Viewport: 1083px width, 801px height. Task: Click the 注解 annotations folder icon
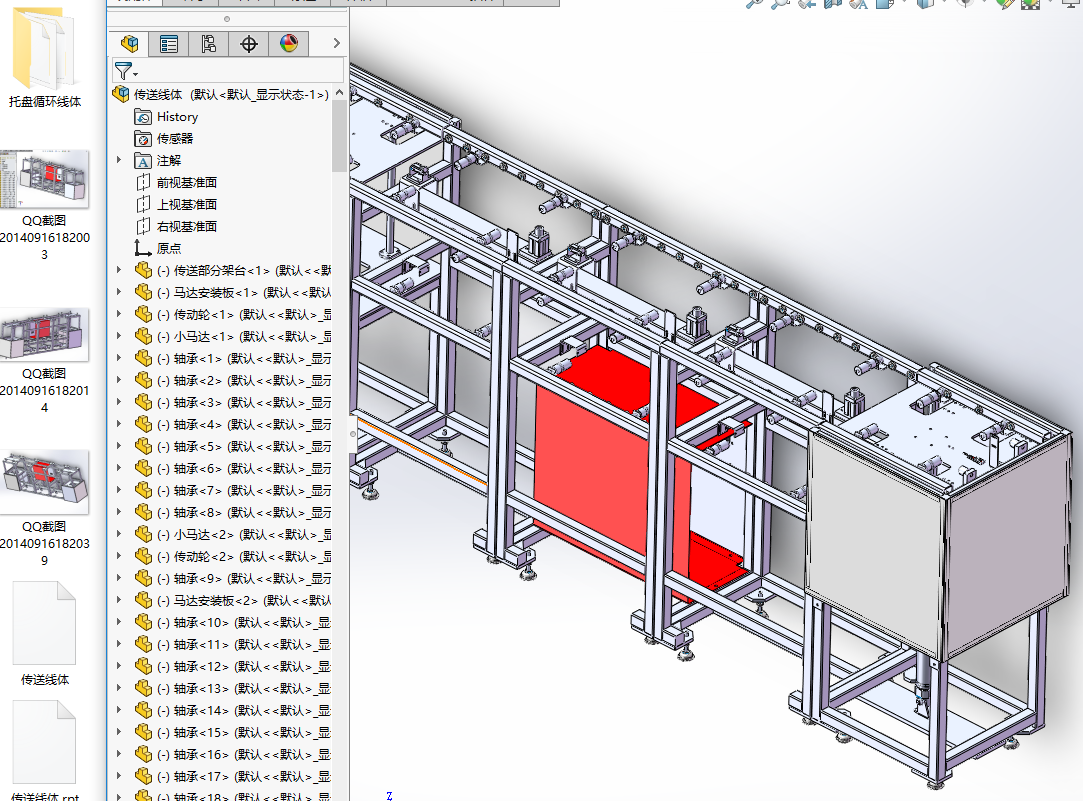pos(143,161)
